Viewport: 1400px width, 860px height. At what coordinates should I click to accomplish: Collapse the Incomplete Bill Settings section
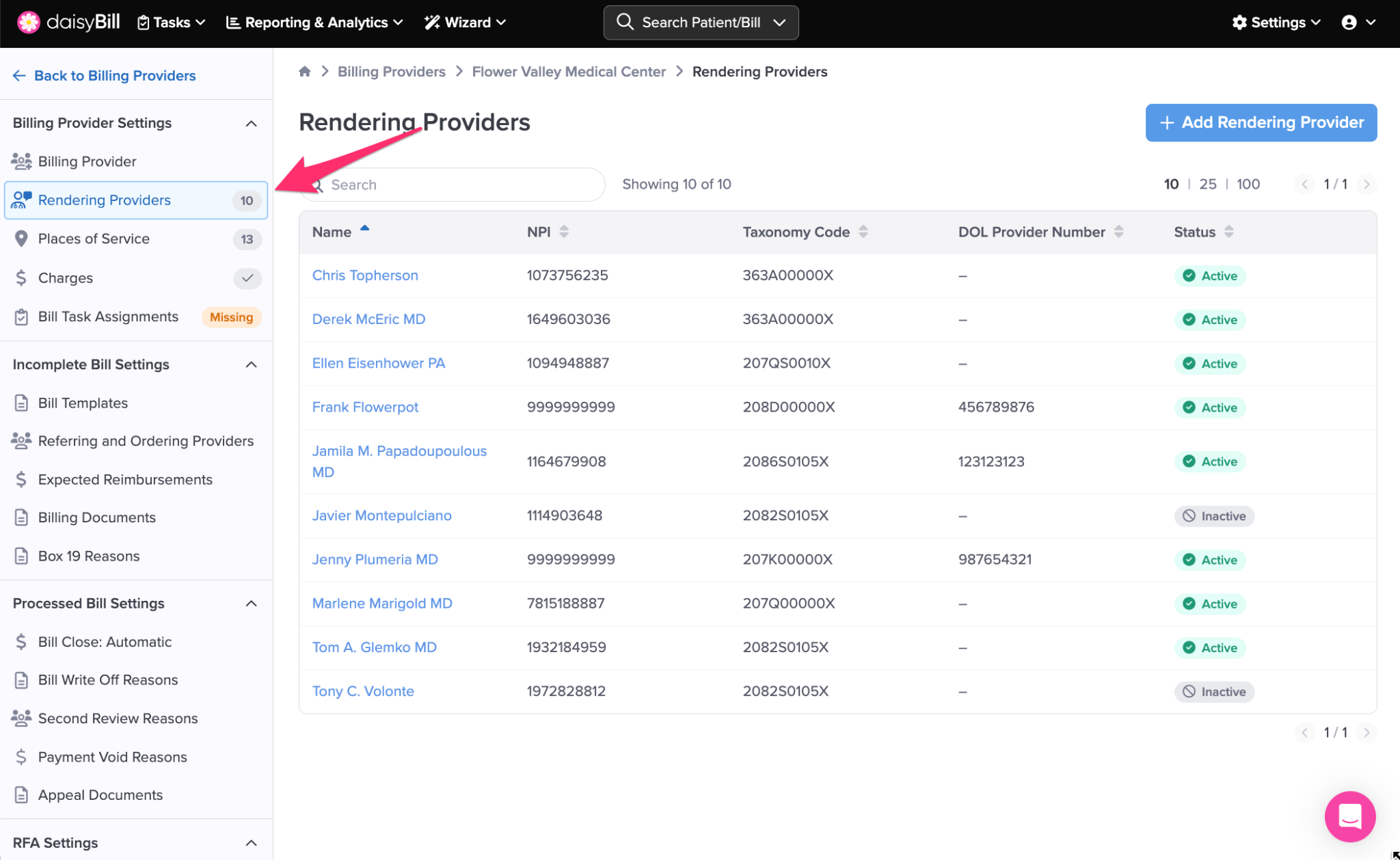click(x=251, y=364)
